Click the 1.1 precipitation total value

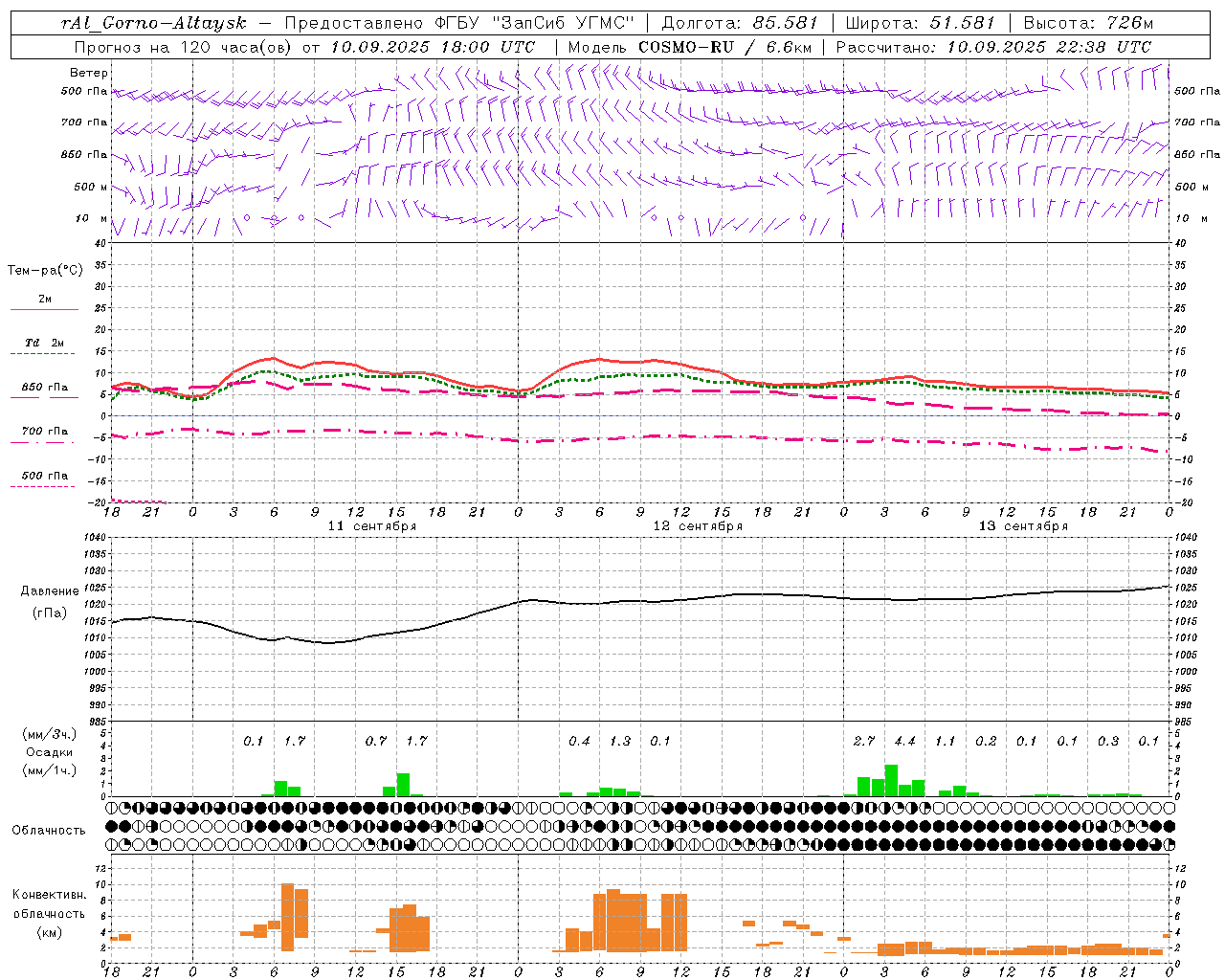click(x=946, y=741)
